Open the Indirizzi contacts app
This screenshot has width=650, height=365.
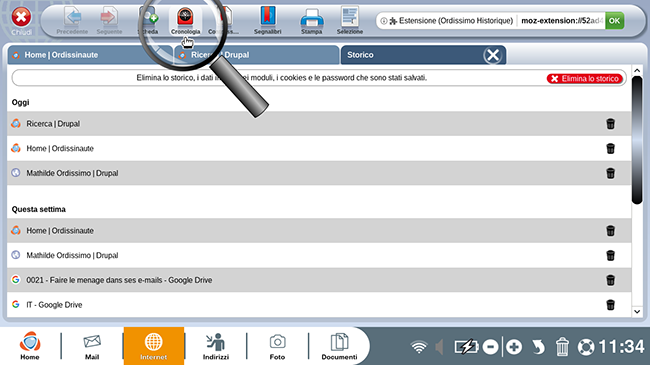[216, 347]
